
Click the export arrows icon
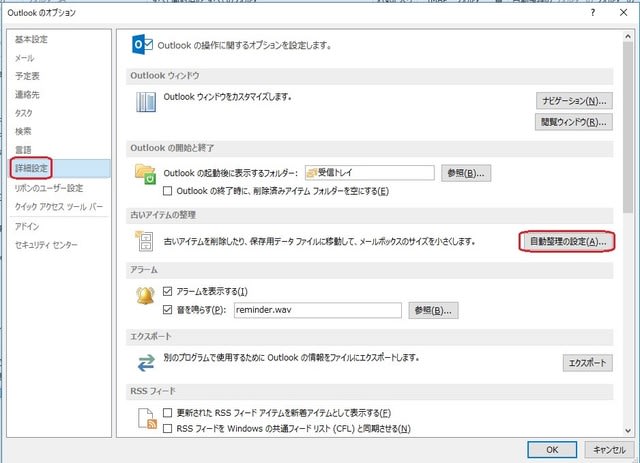(146, 363)
